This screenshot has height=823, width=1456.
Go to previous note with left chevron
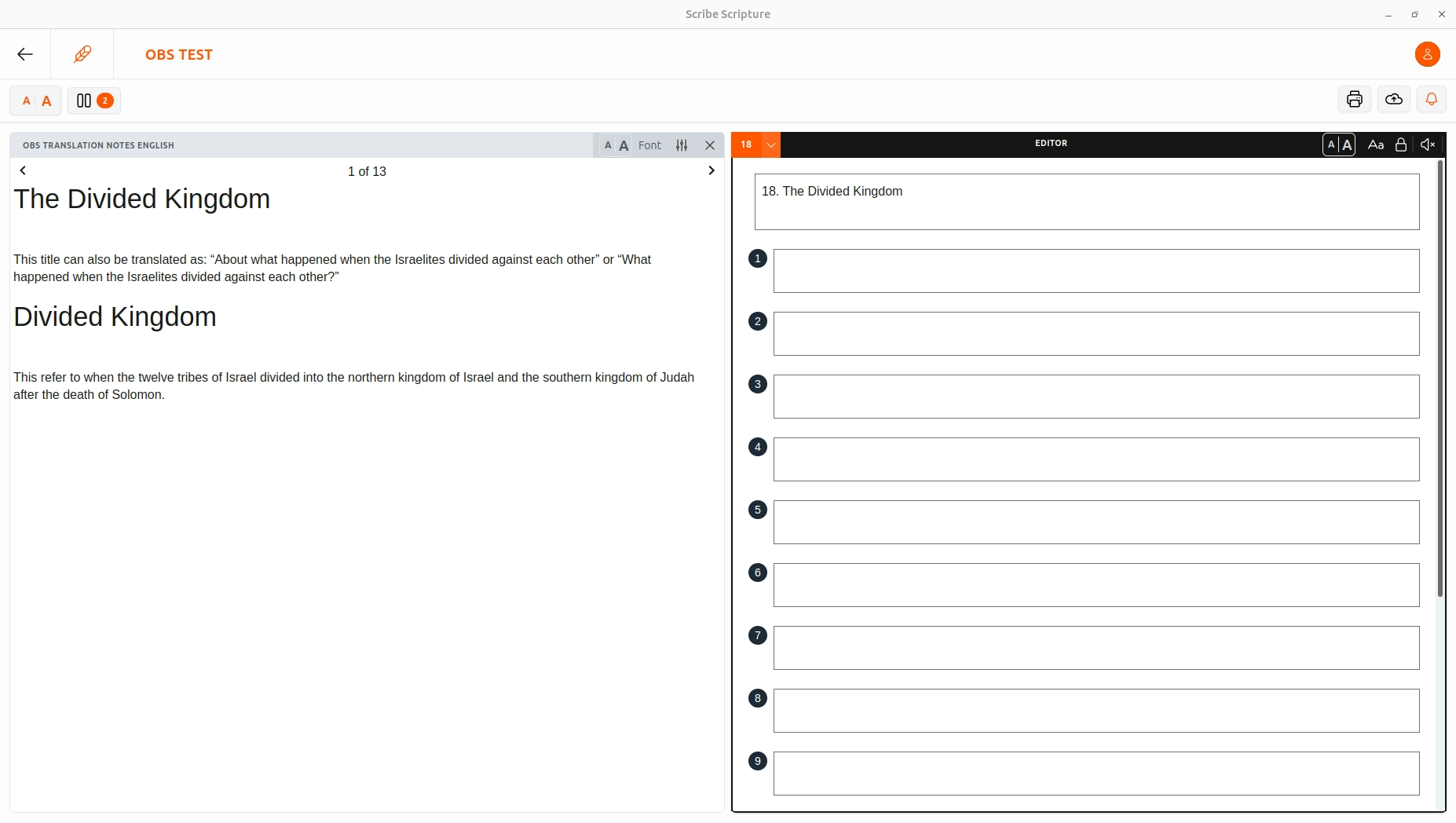pos(23,170)
